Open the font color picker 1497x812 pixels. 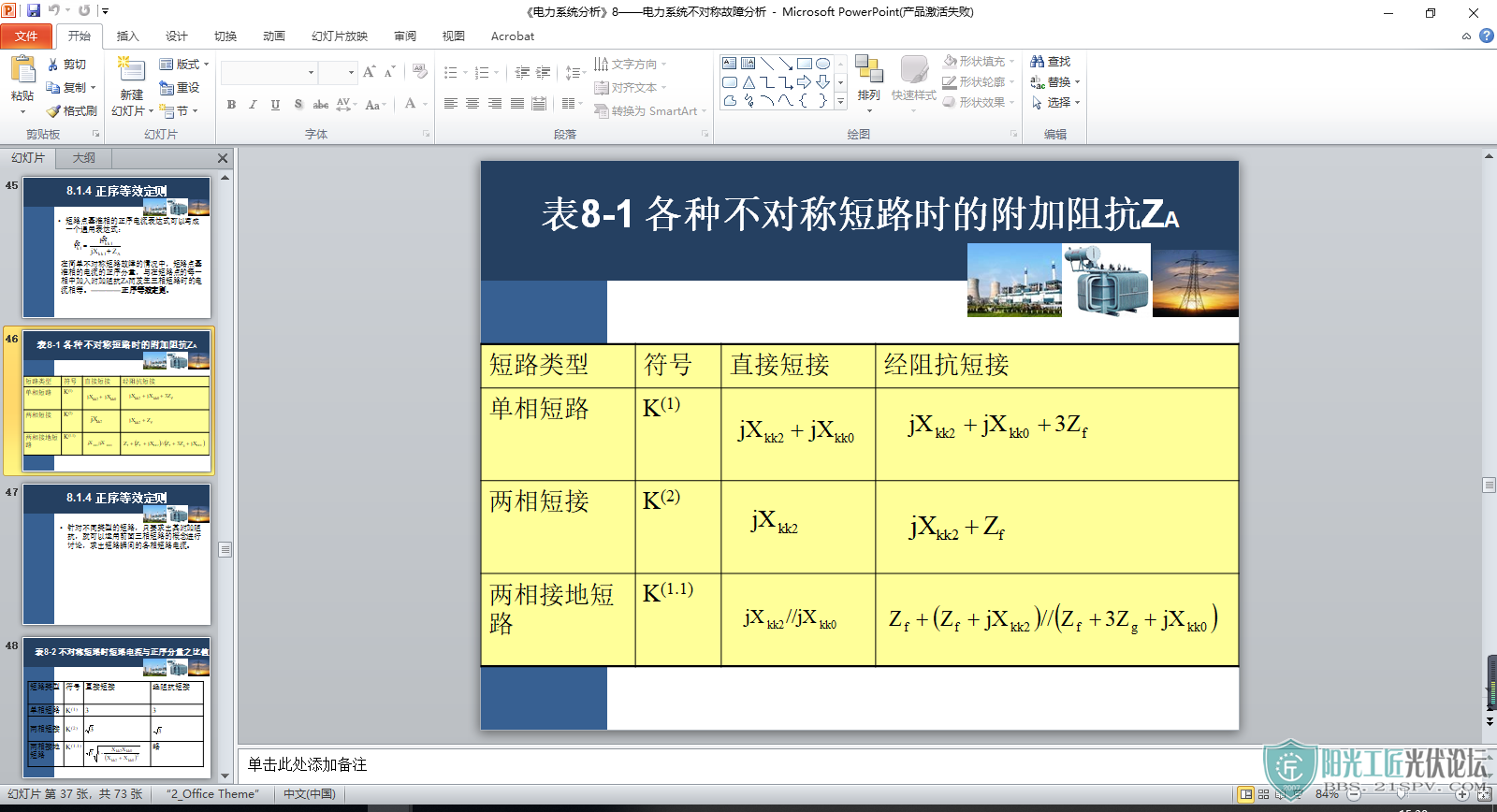click(x=415, y=105)
